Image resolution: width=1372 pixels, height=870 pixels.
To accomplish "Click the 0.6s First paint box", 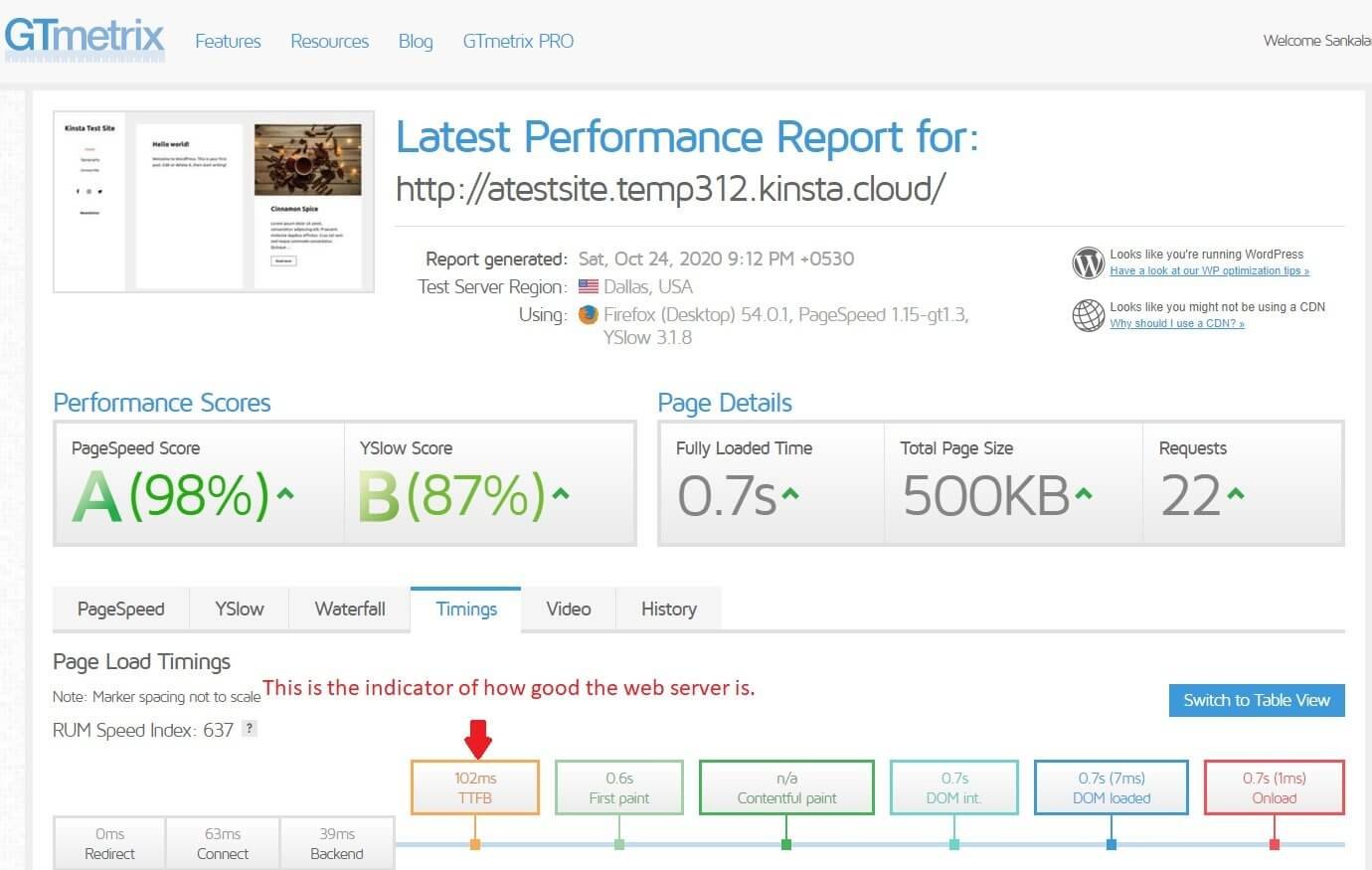I will click(619, 787).
